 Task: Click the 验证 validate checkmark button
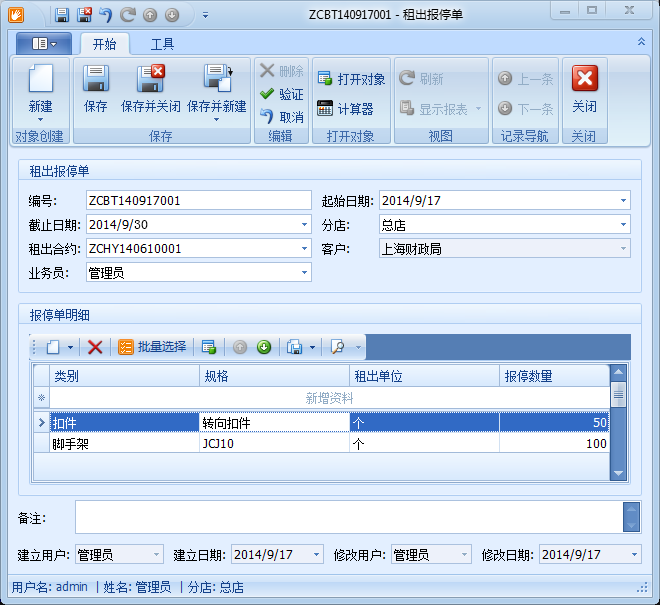click(x=282, y=94)
